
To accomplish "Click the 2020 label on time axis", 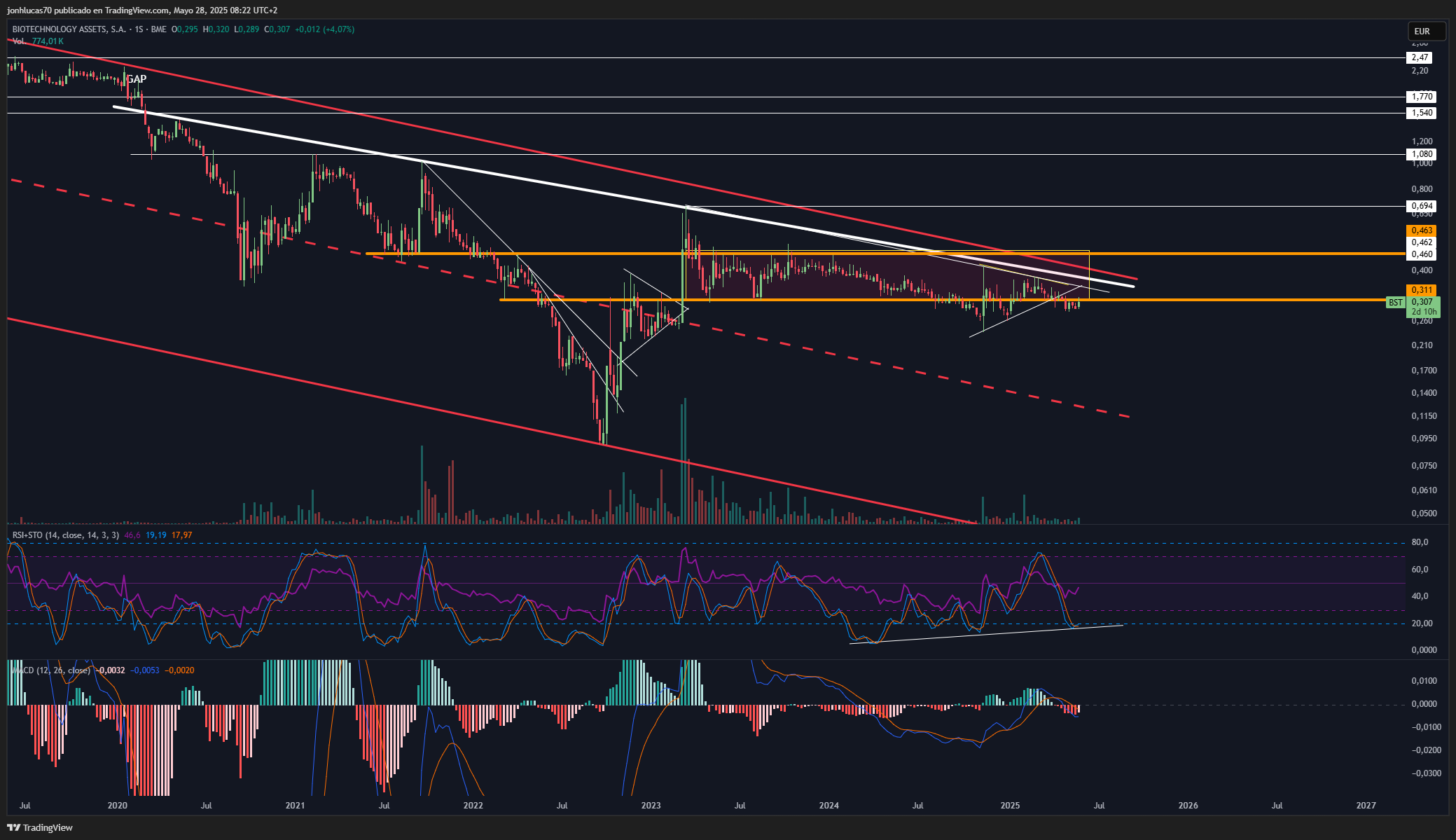I will pos(118,806).
